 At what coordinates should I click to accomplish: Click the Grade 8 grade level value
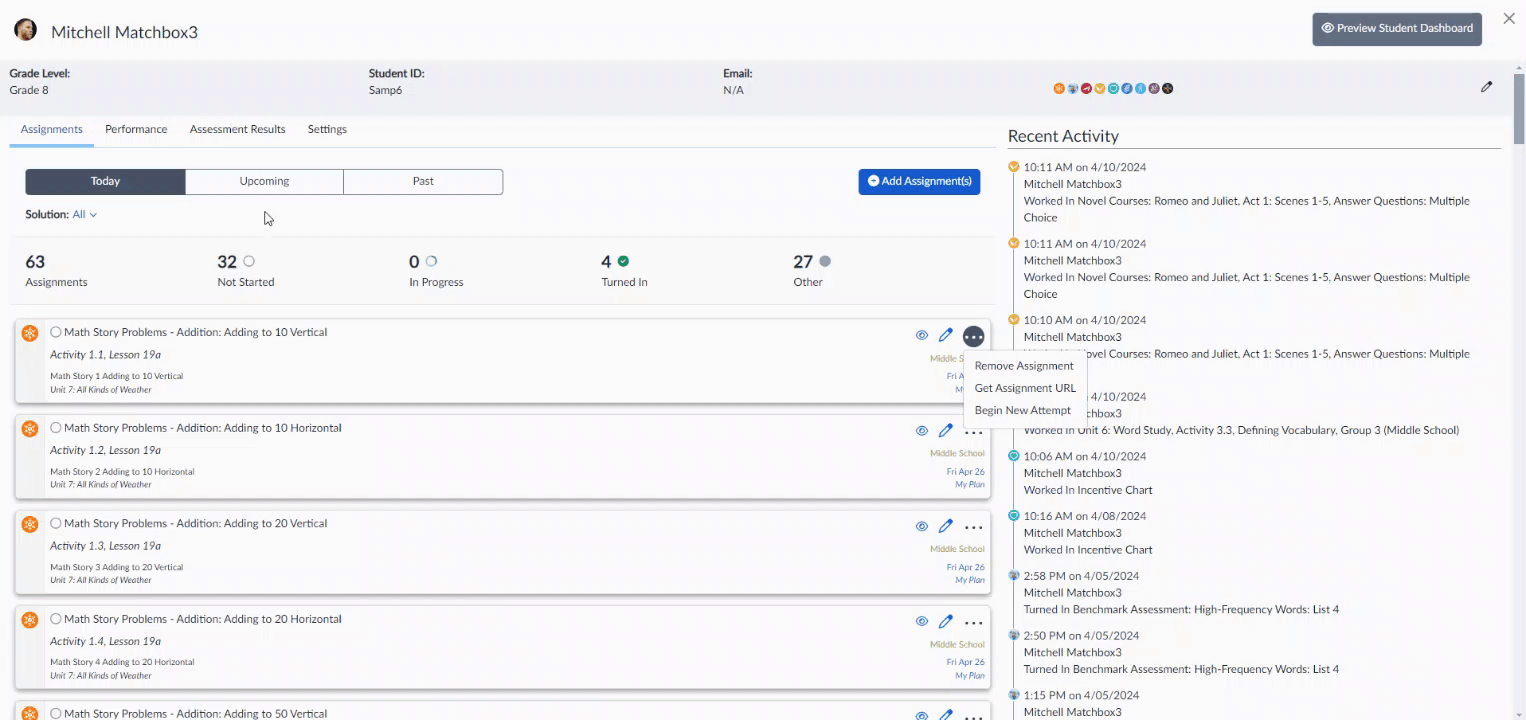point(29,90)
